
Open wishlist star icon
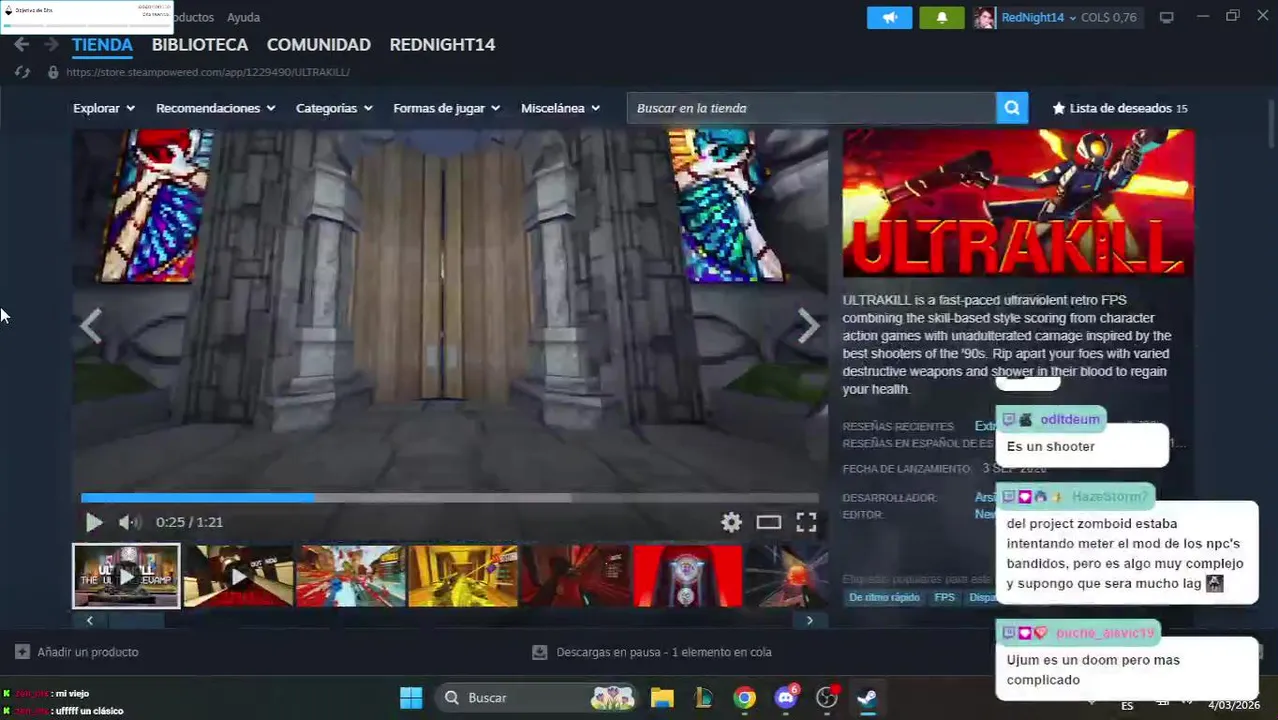point(1058,108)
